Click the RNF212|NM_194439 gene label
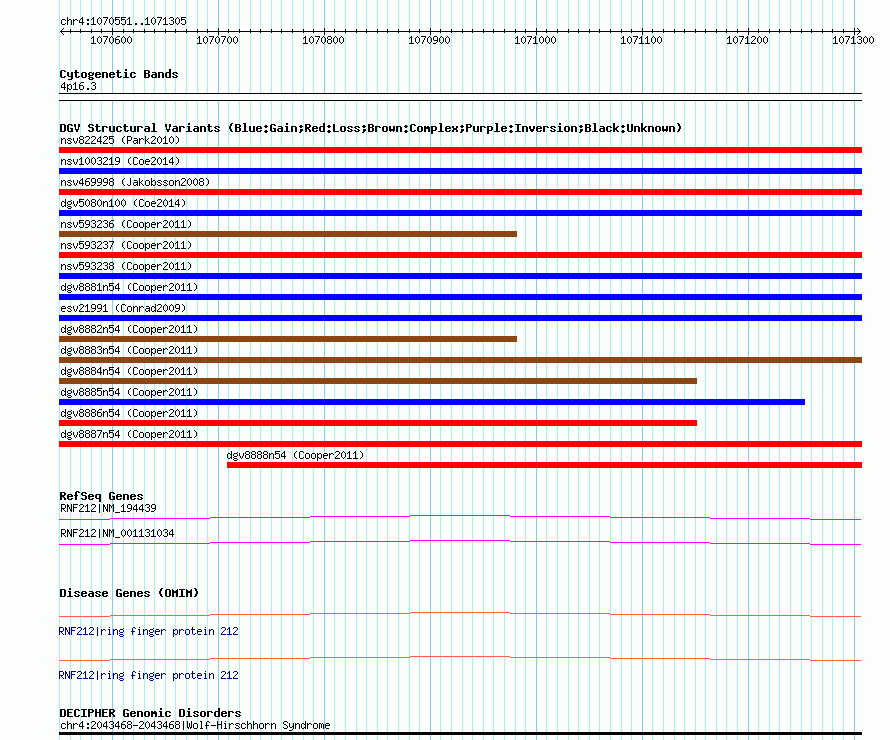 coord(108,508)
